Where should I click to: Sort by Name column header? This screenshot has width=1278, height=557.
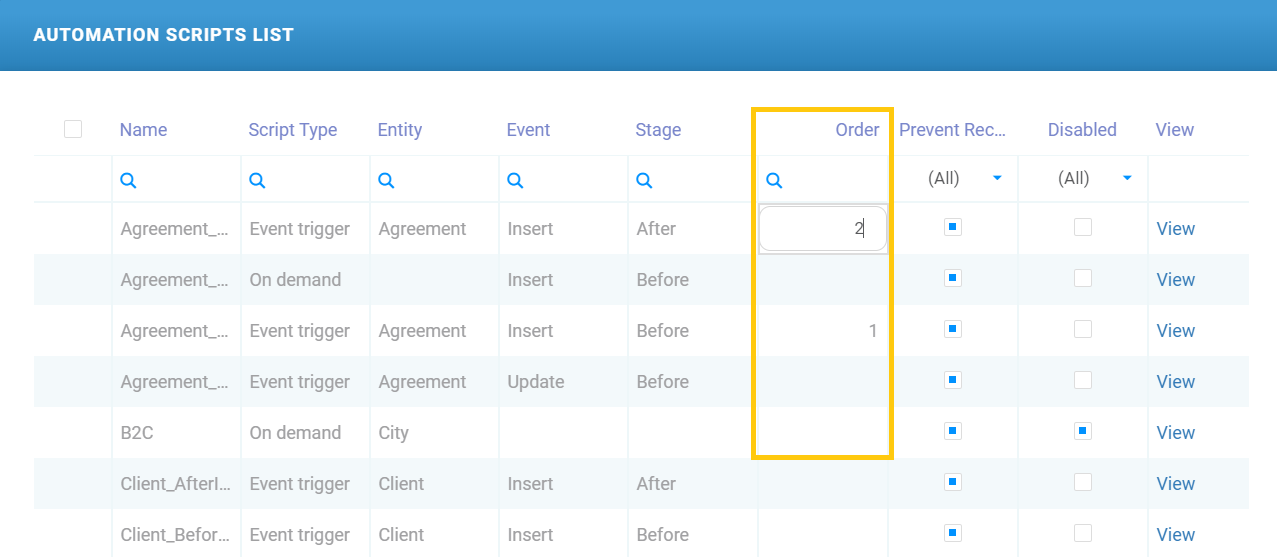143,130
